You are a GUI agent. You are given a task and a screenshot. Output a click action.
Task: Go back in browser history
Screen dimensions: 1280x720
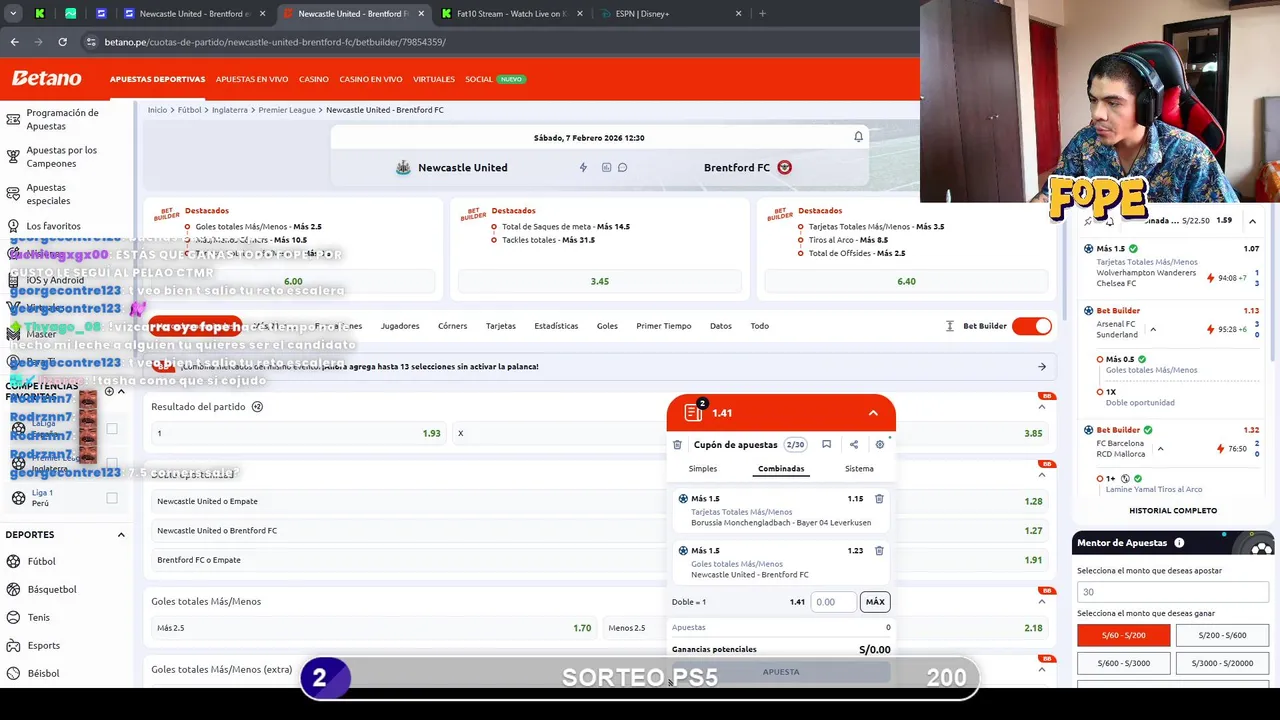14,42
